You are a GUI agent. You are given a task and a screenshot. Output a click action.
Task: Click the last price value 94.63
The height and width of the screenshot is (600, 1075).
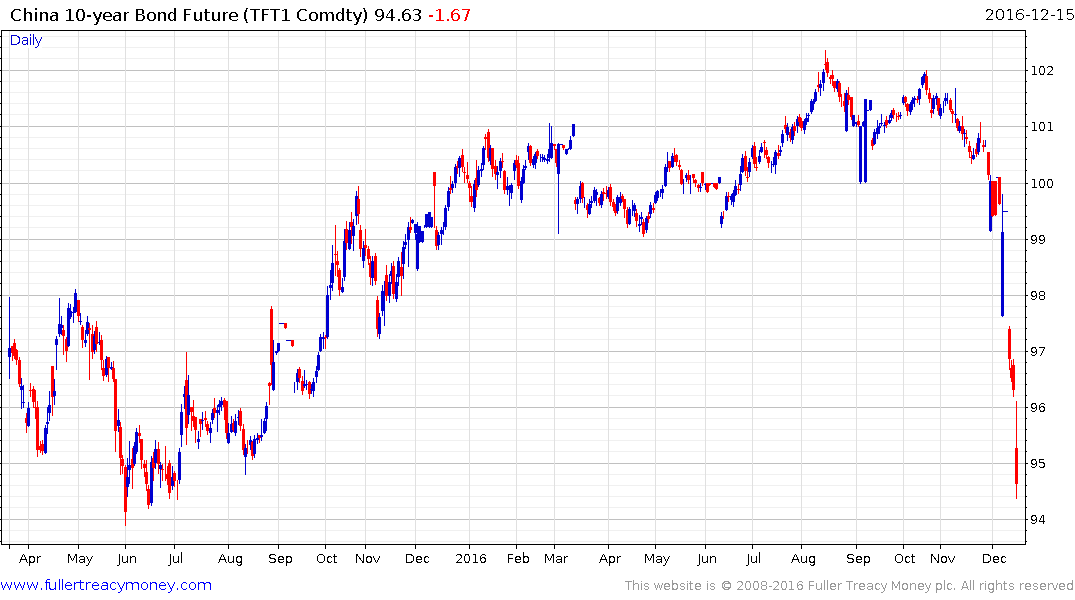pyautogui.click(x=398, y=15)
